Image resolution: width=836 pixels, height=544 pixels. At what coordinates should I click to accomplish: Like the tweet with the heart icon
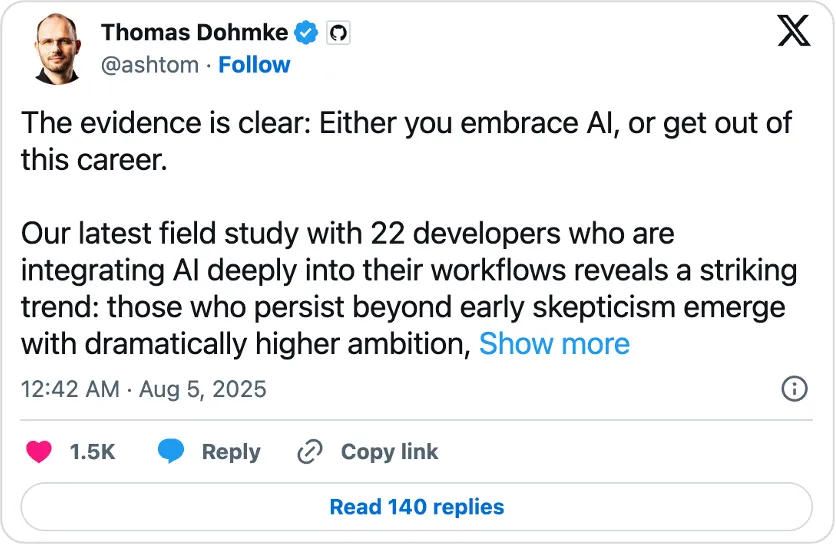[39, 451]
